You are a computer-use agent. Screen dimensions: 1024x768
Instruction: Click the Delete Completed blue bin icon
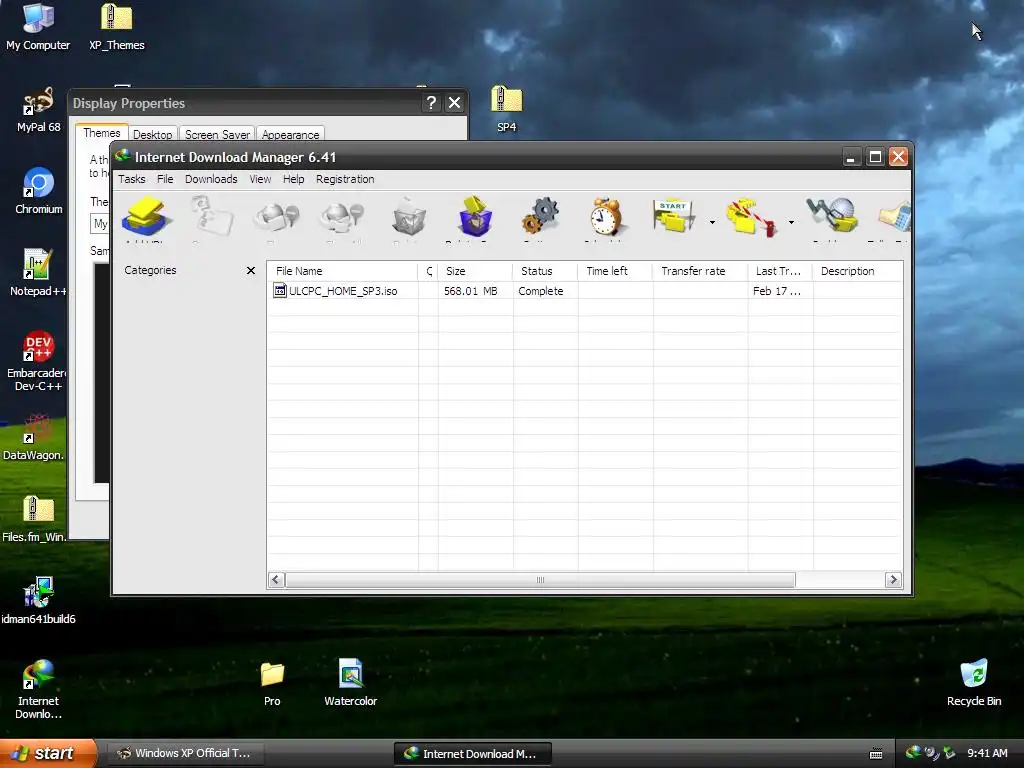point(475,217)
